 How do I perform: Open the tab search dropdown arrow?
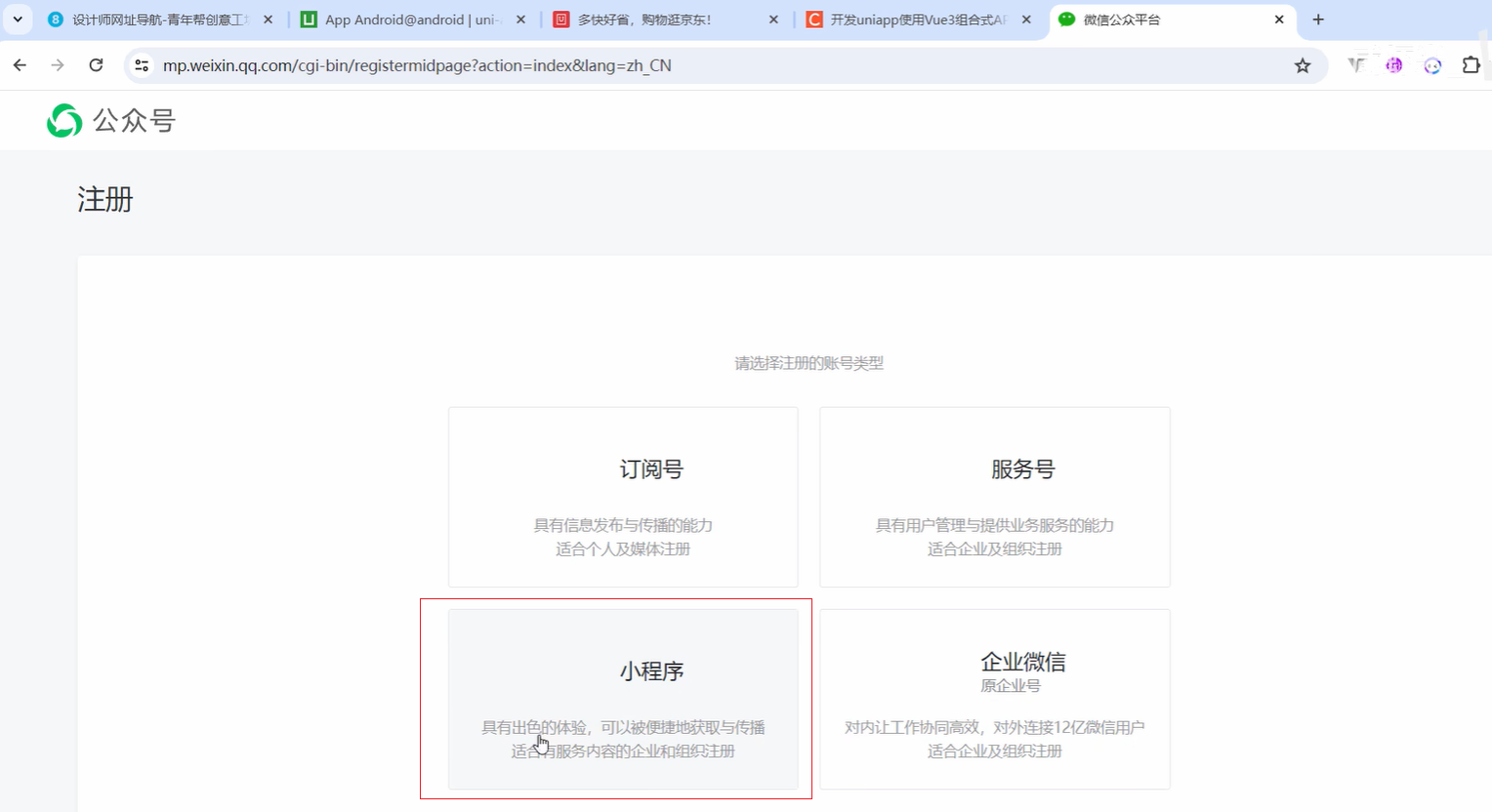[18, 20]
